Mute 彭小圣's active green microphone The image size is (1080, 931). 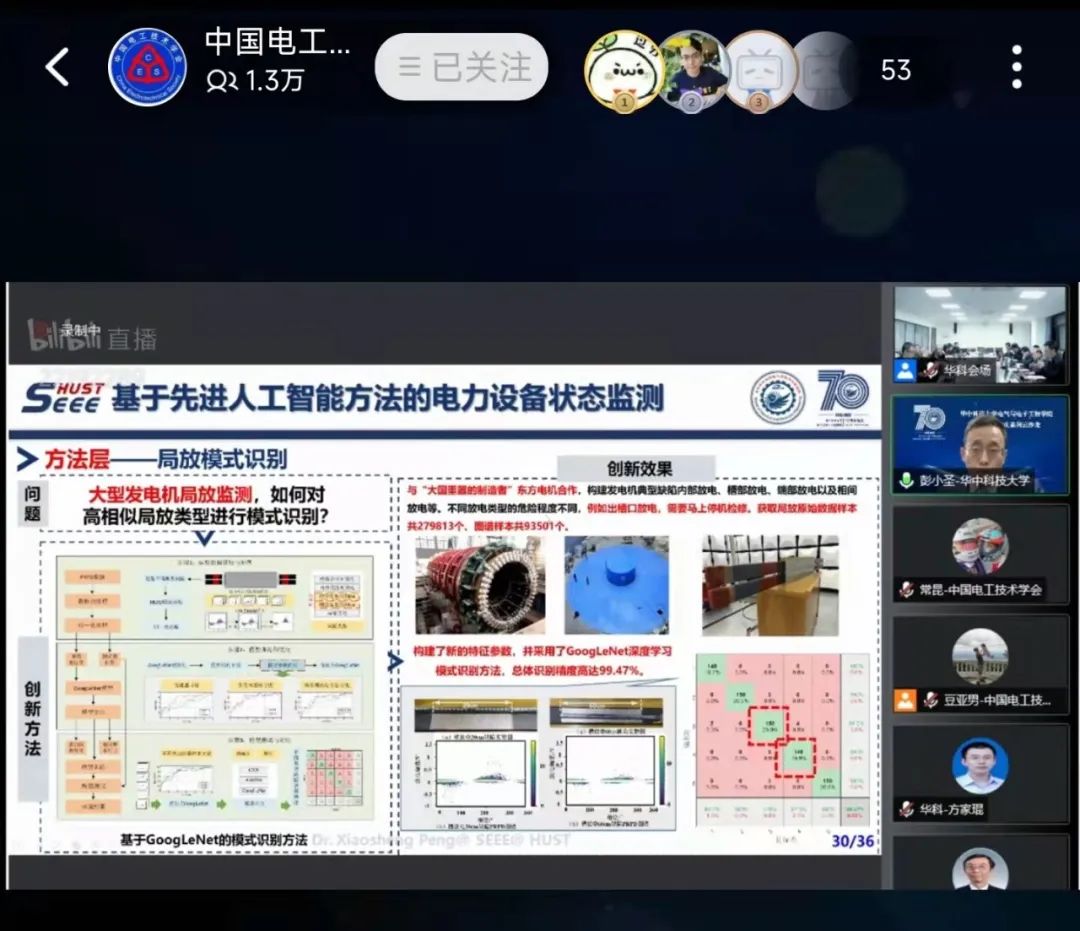click(905, 479)
